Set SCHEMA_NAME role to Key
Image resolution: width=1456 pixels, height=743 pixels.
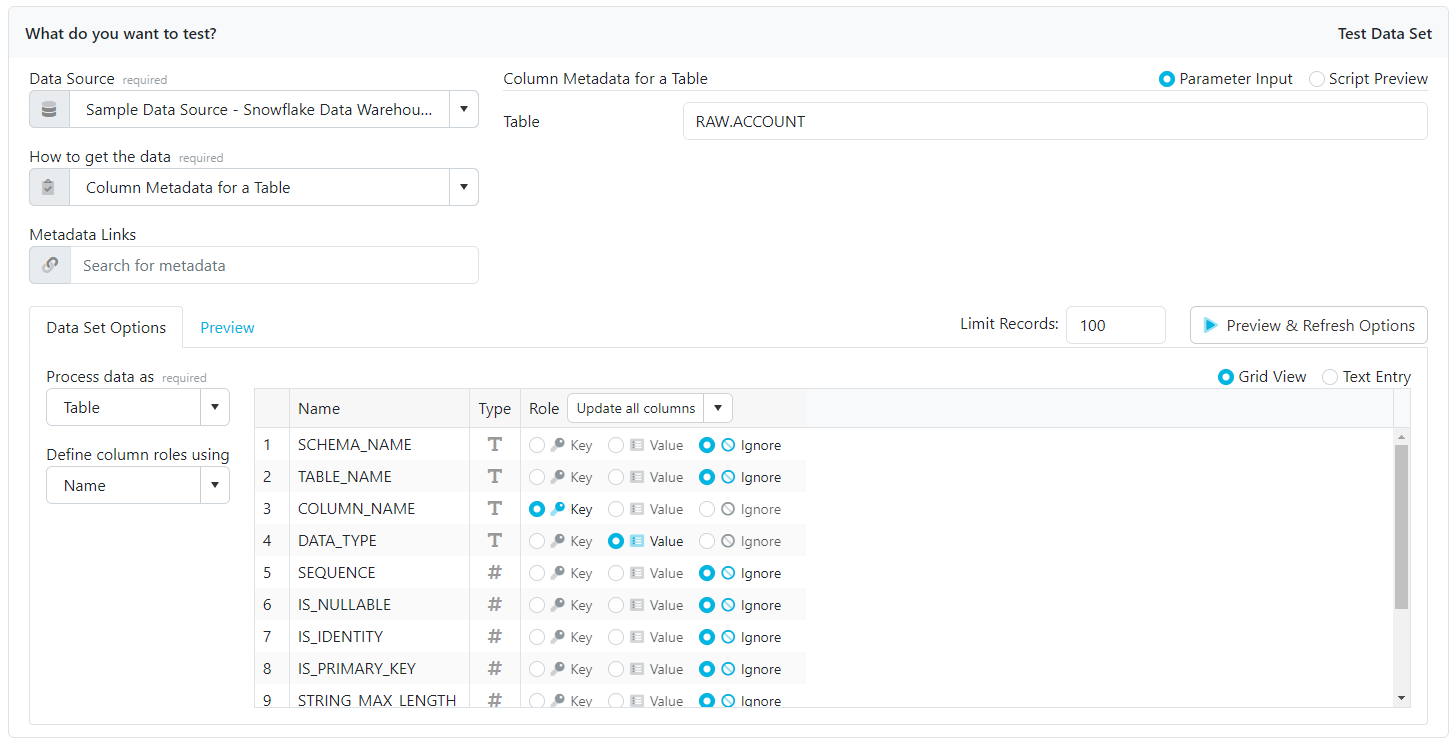[537, 445]
